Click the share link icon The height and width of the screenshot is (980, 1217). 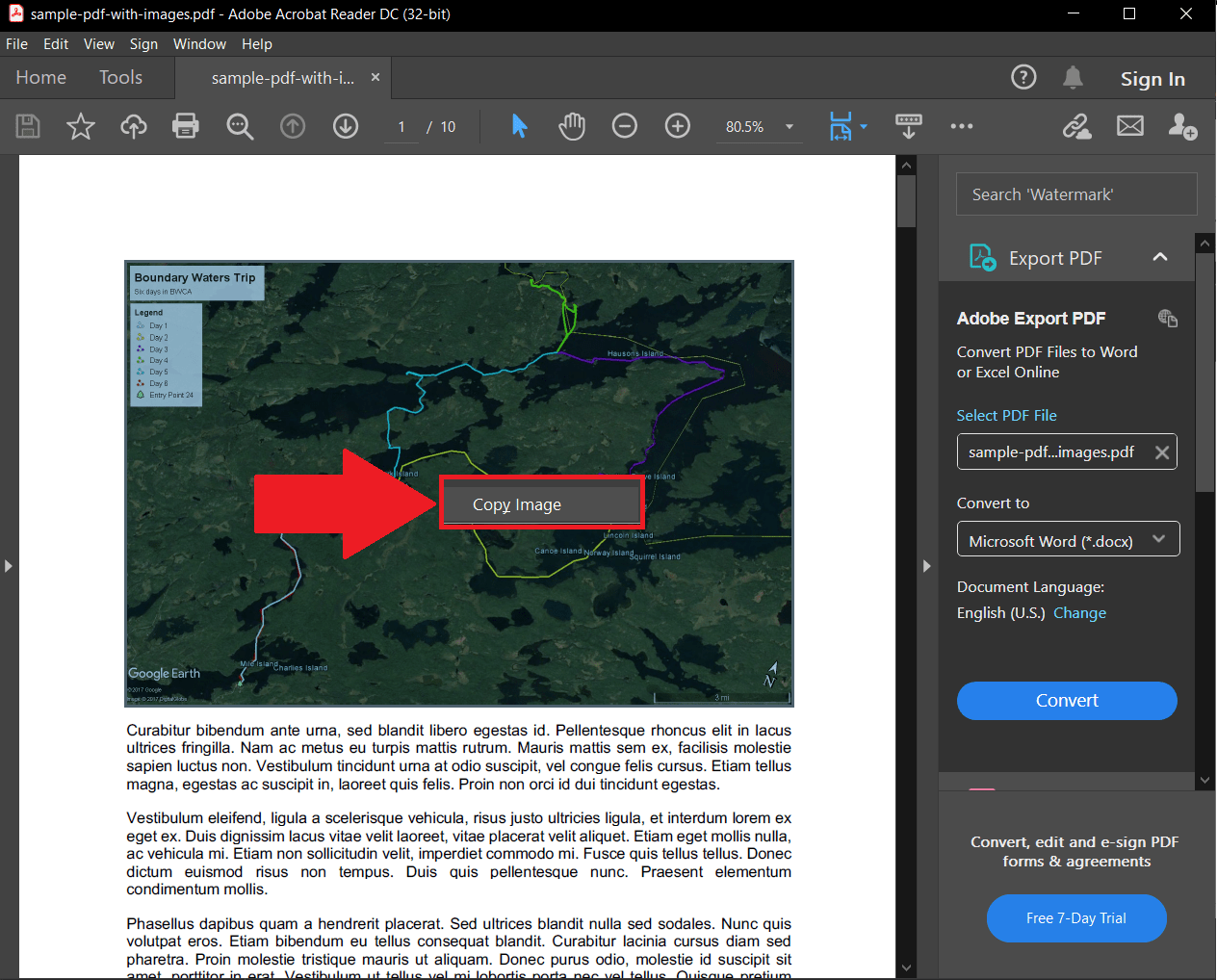pyautogui.click(x=1077, y=126)
